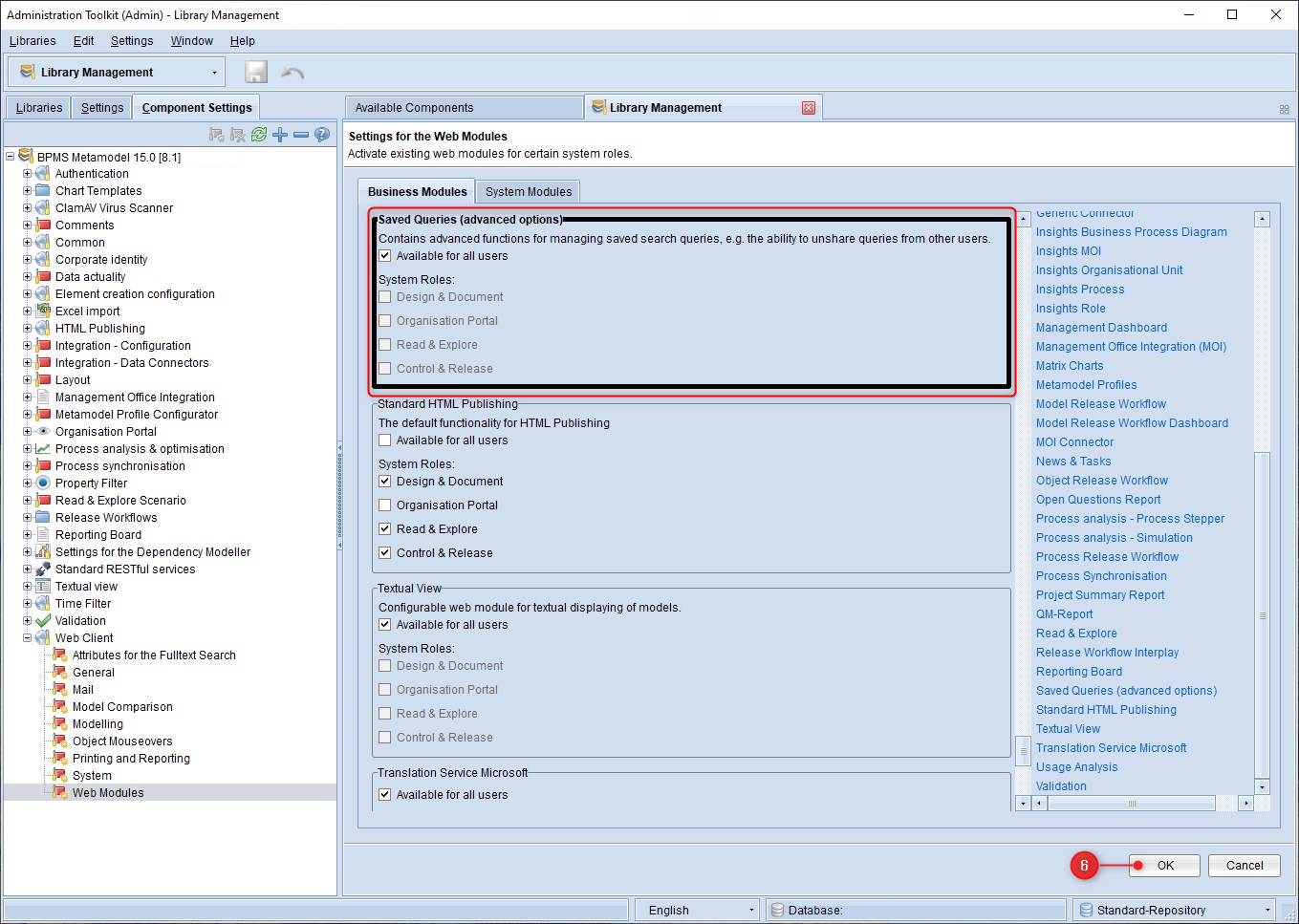Click the green Validation checkmark icon
1299x924 pixels.
43,621
